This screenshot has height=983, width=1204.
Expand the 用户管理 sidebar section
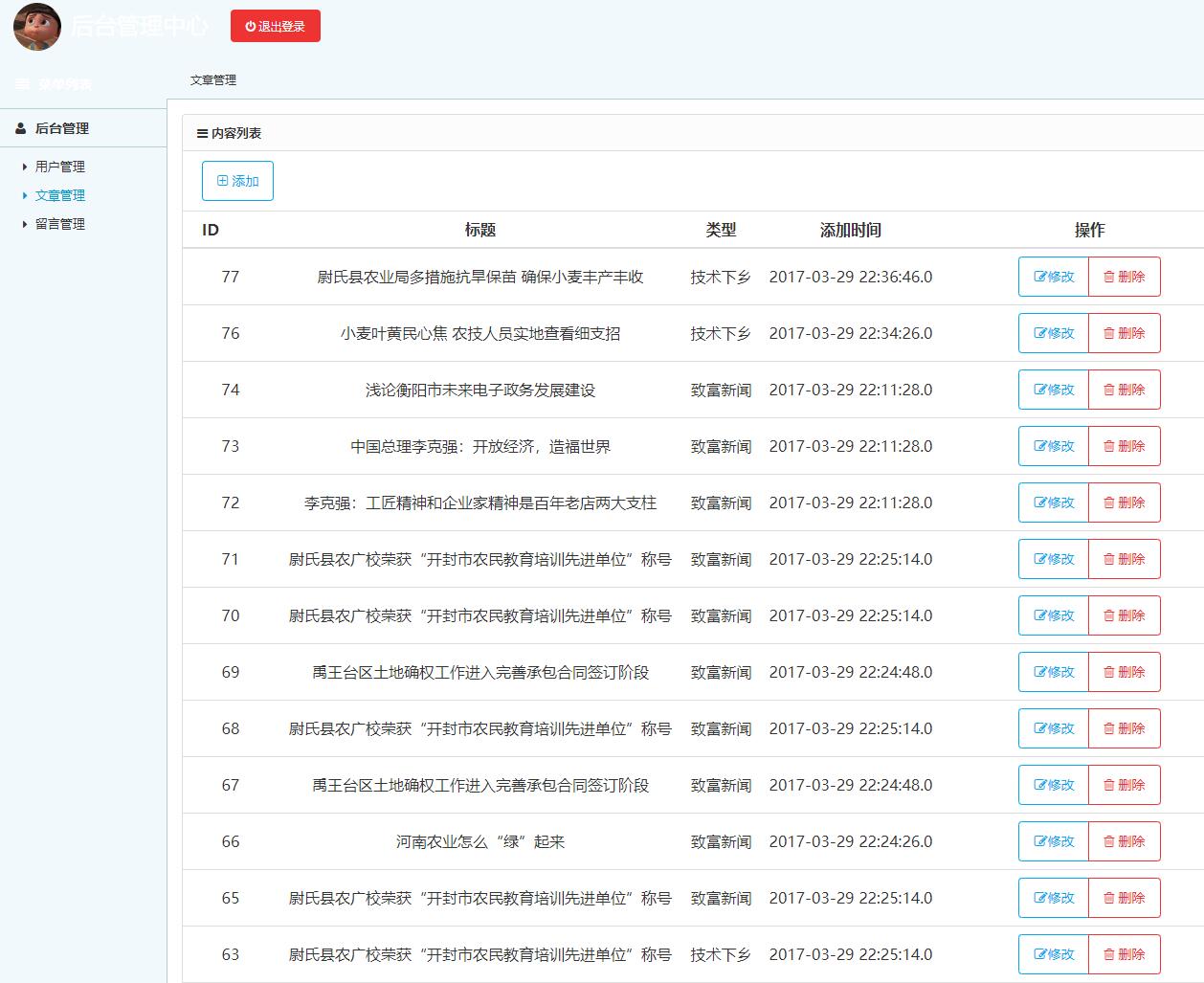click(59, 166)
